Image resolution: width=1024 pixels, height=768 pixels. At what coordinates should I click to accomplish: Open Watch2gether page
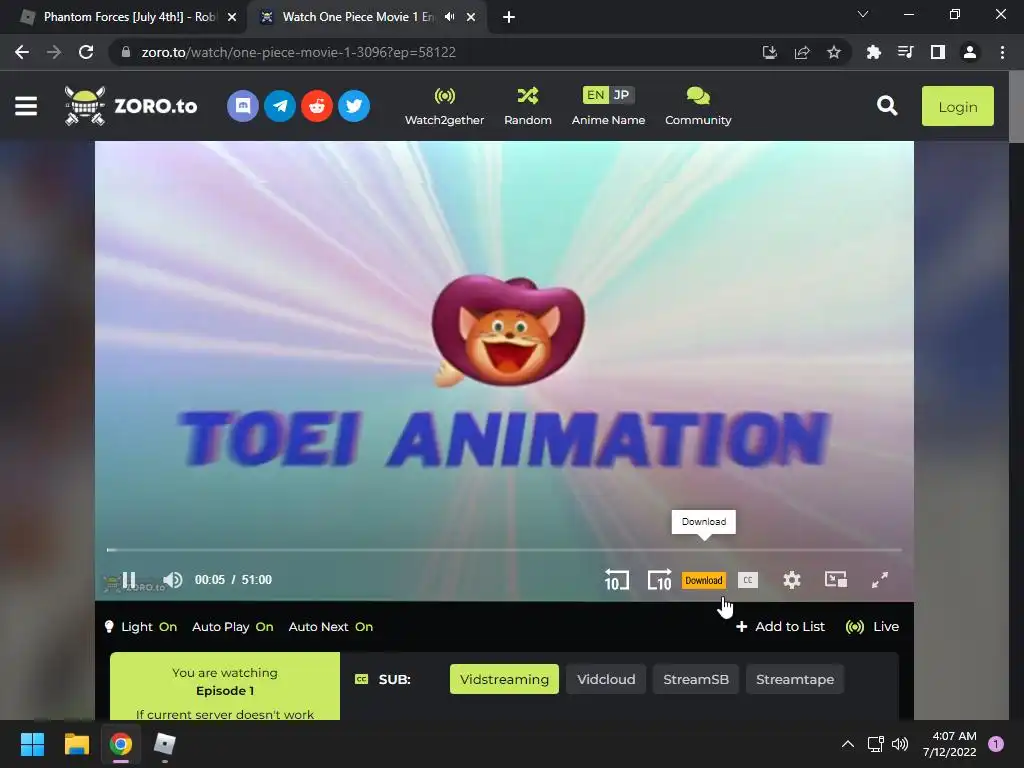444,106
